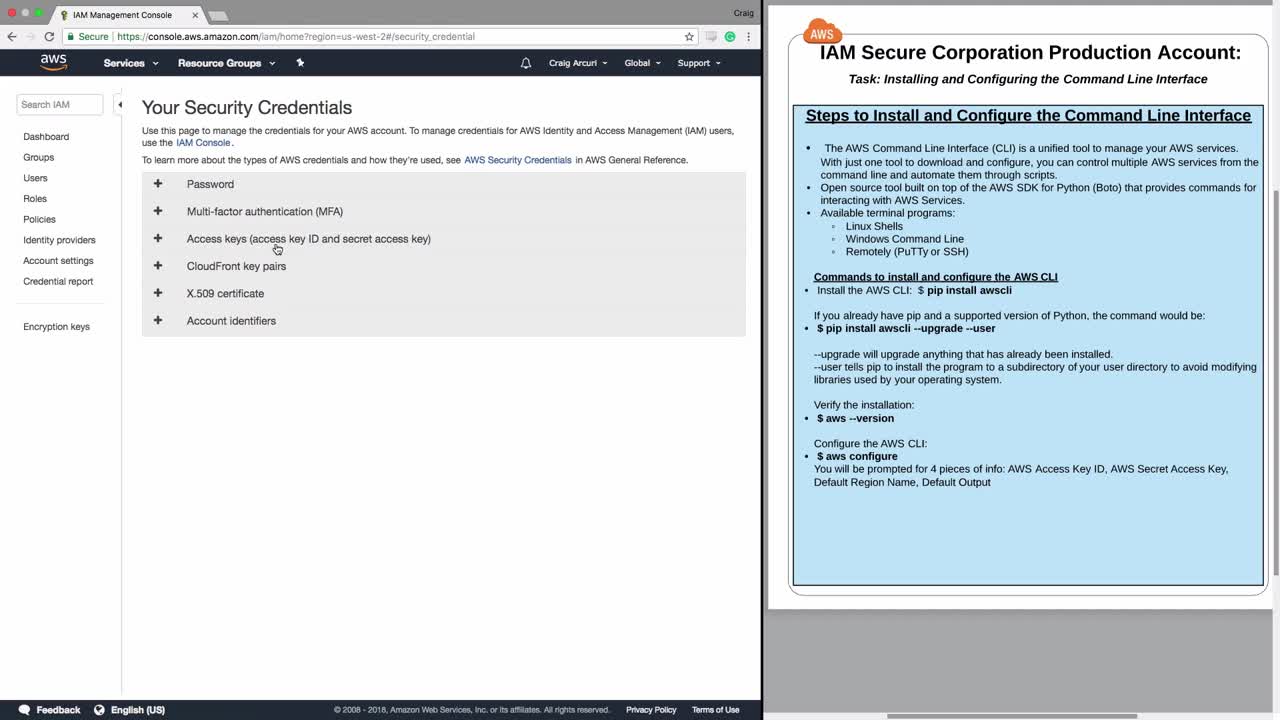Click the AWS cloud logo in document
Viewport: 1280px width, 720px height.
[x=822, y=31]
